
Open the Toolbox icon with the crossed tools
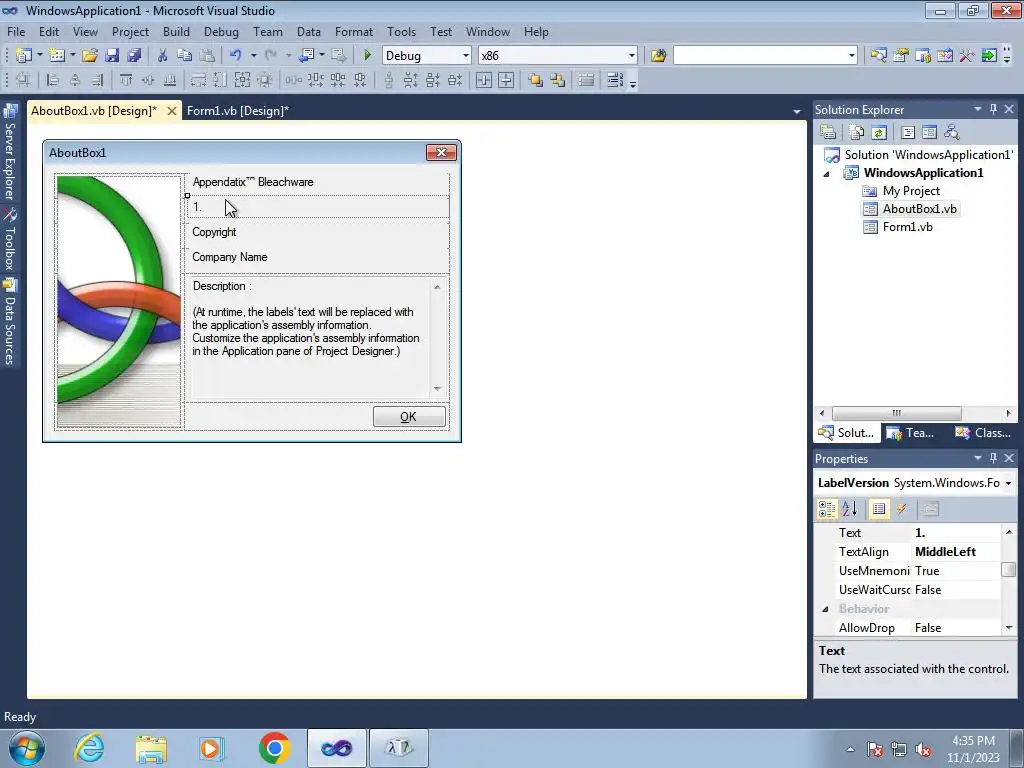pos(967,56)
